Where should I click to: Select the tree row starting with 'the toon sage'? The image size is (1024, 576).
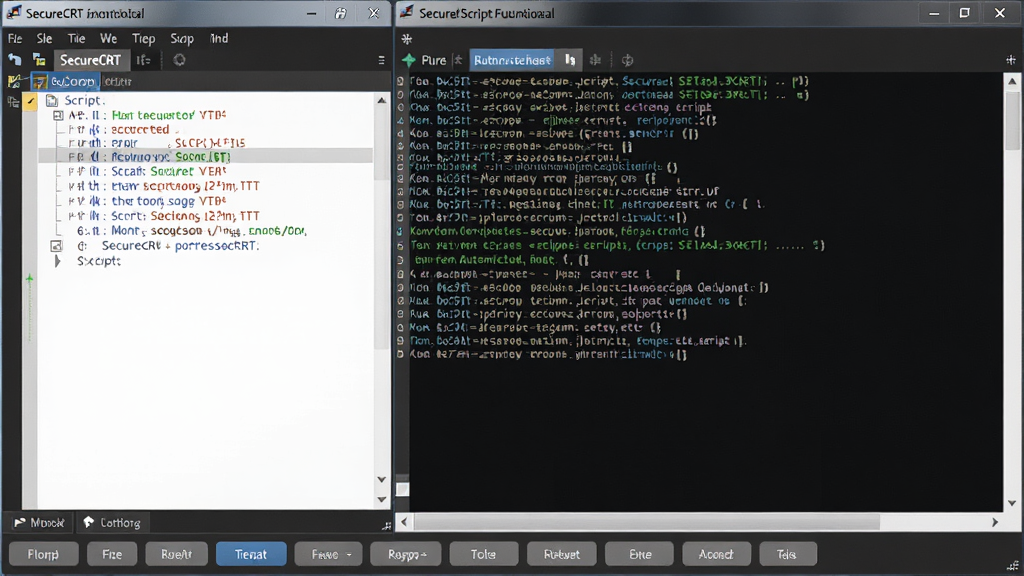point(150,200)
